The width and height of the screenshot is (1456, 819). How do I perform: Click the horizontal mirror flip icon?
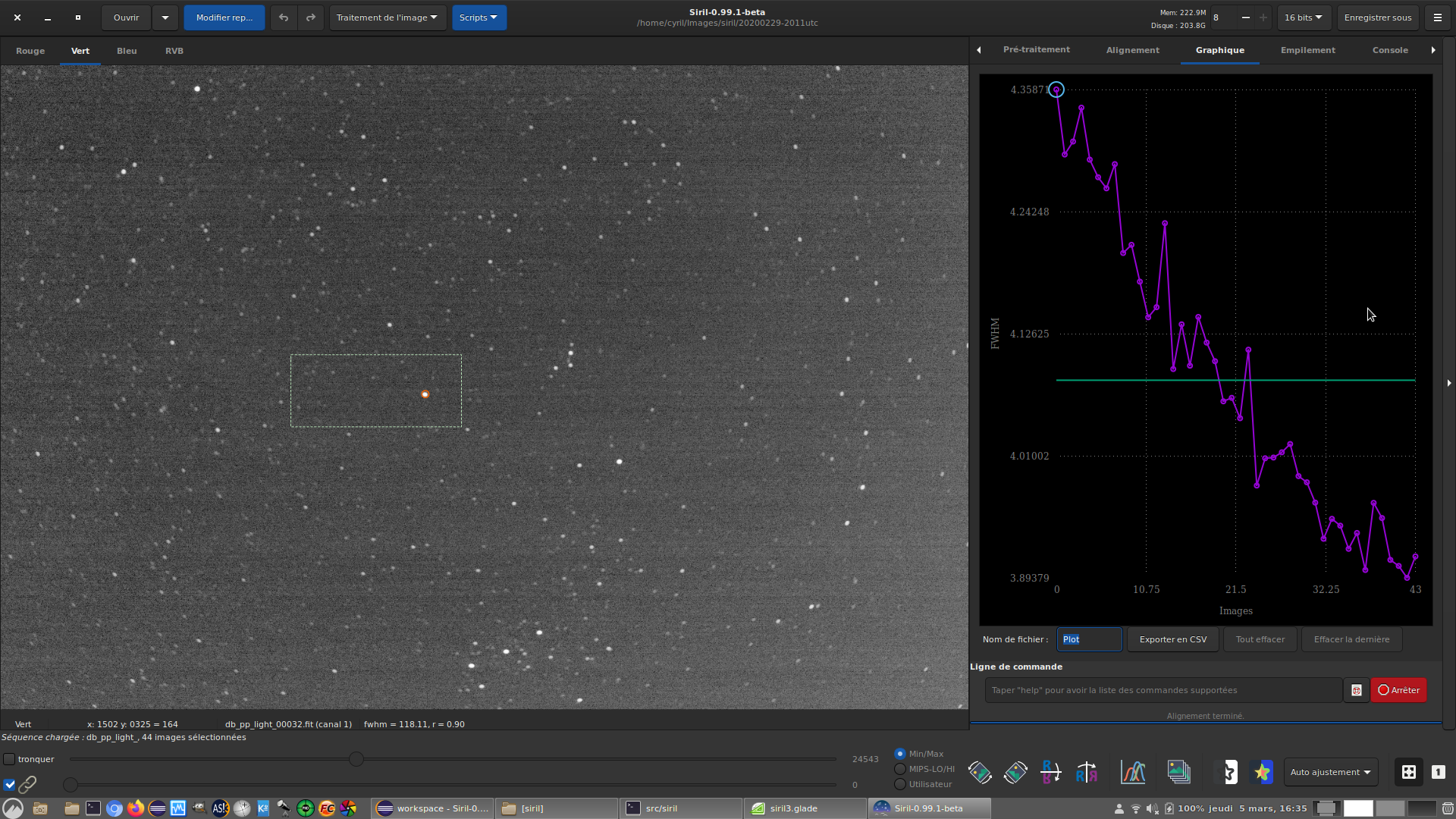tap(1086, 772)
